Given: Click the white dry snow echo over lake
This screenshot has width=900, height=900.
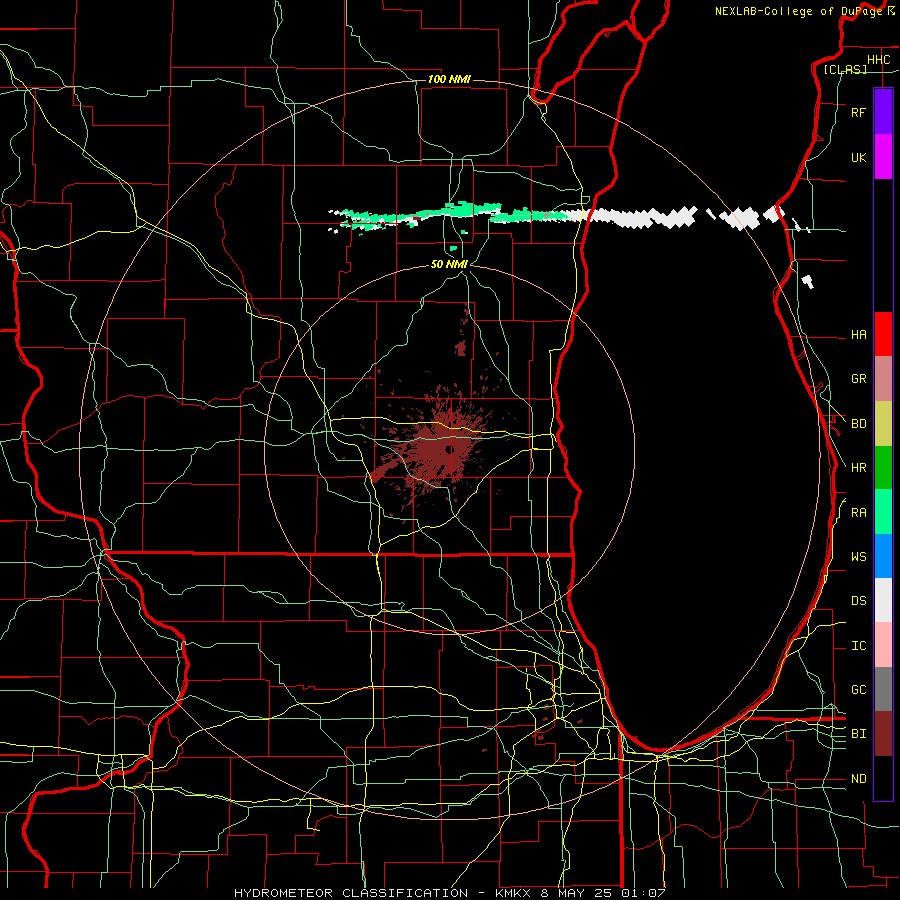Looking at the screenshot, I should pos(643,217).
